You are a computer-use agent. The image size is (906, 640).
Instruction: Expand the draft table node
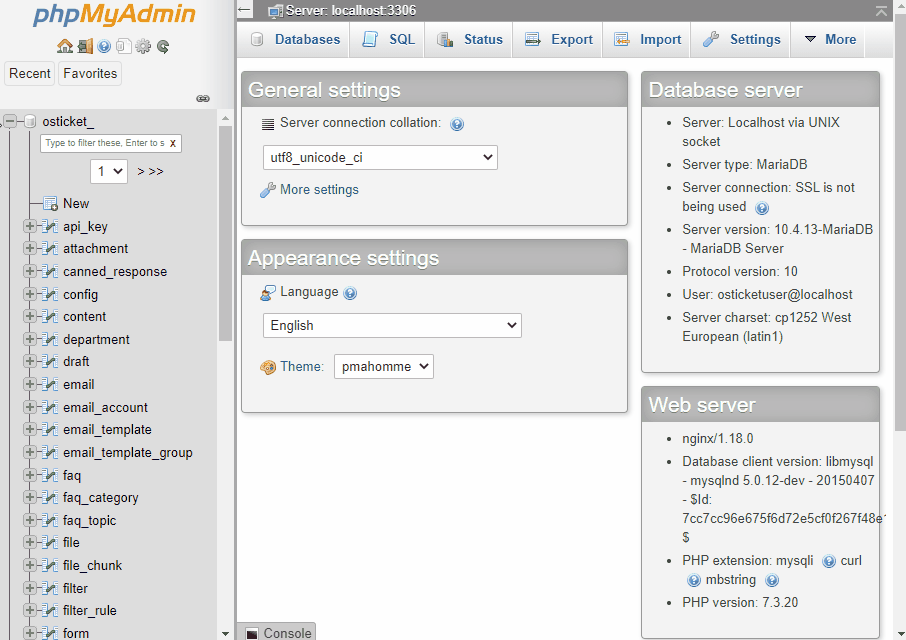[x=29, y=361]
